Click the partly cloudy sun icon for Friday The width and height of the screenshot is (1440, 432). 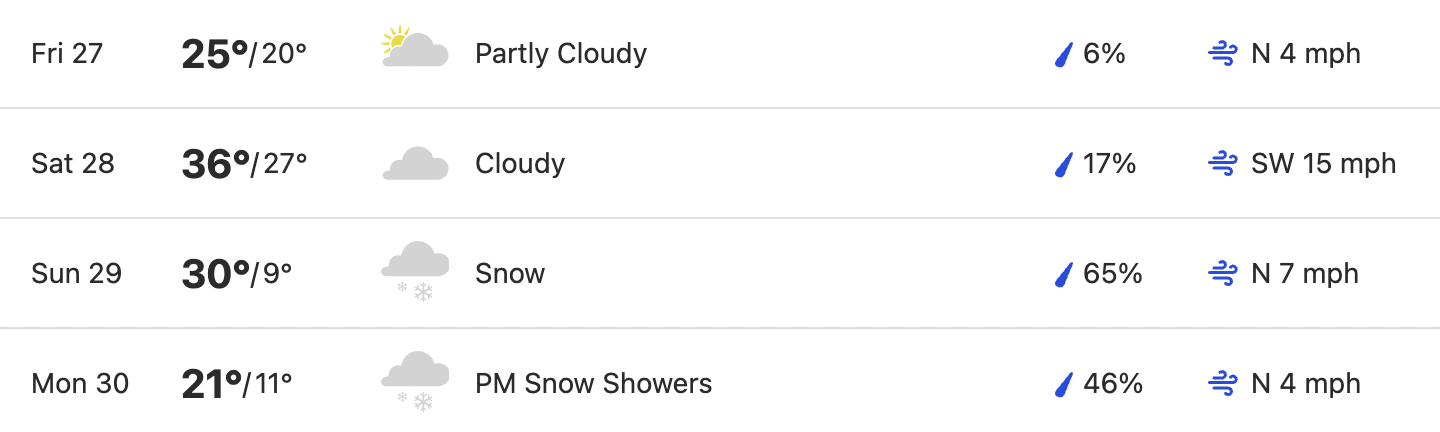415,49
